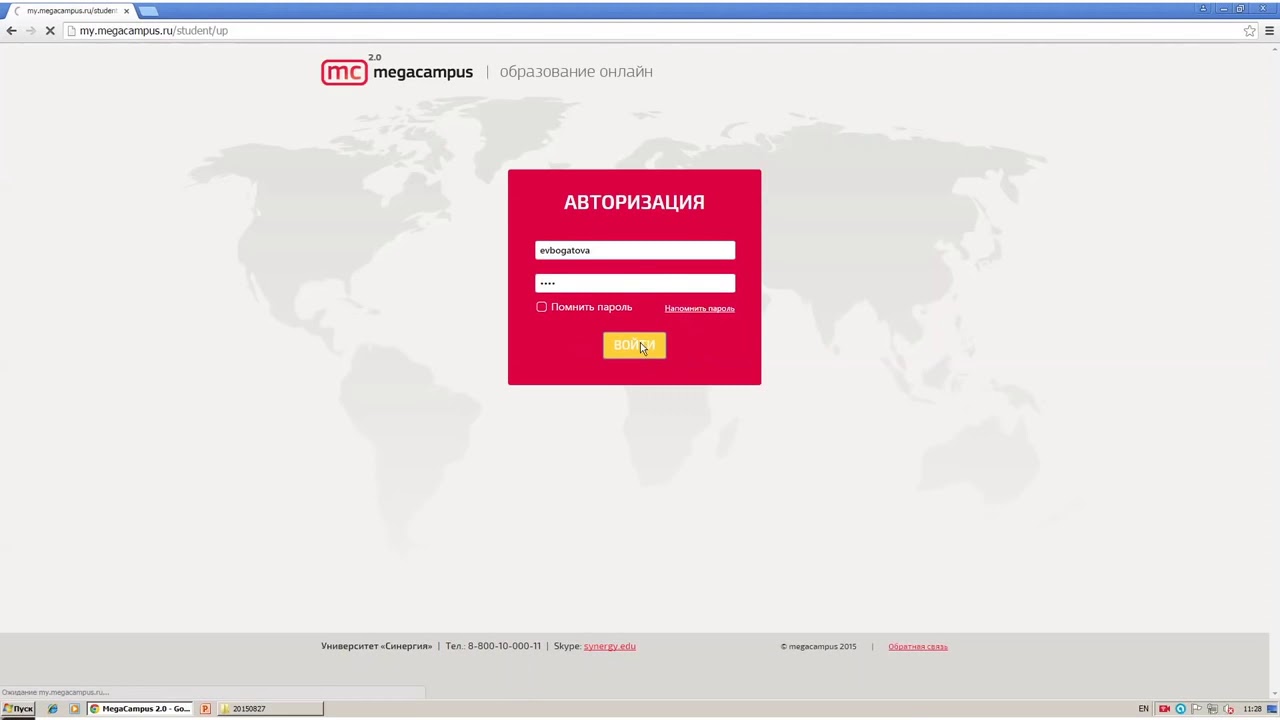
Task: Click the blue circular tray icon
Action: click(x=1180, y=709)
